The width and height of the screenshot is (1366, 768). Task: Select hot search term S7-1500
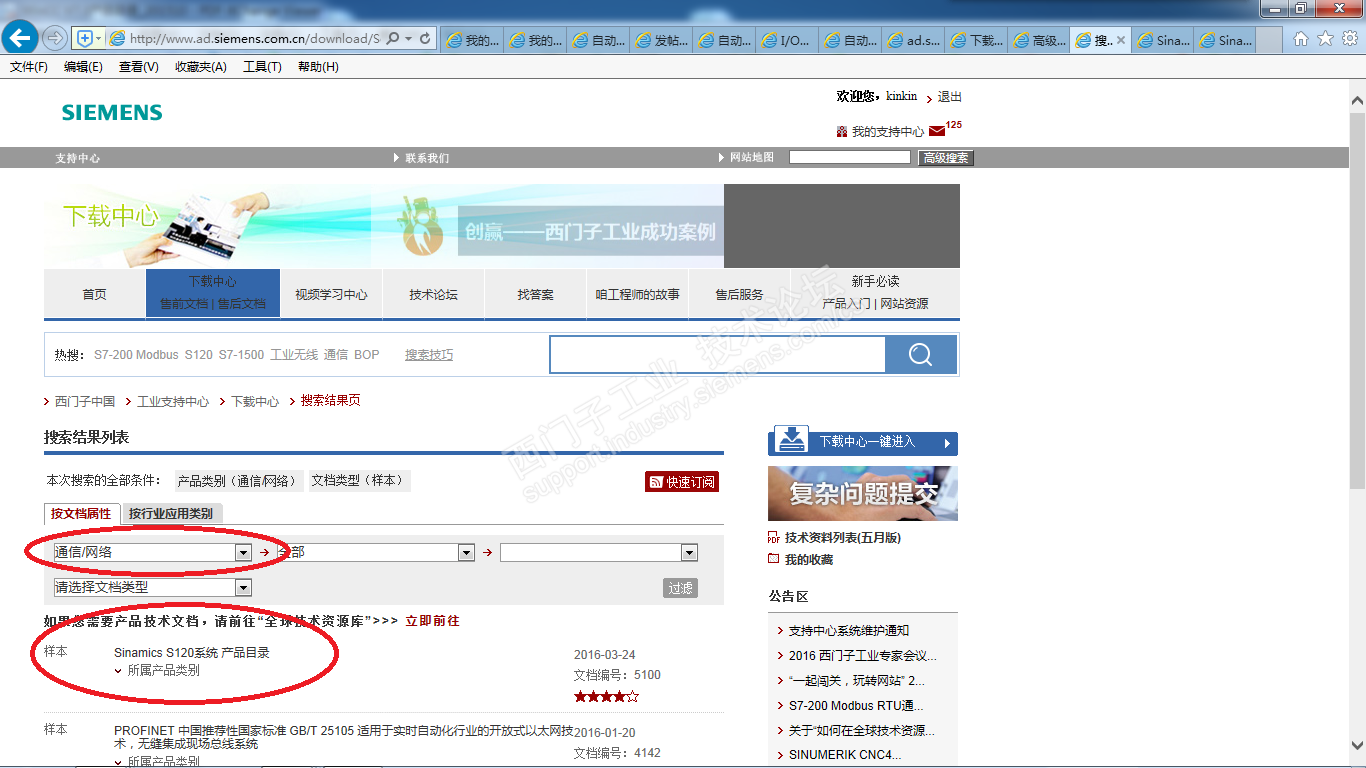pyautogui.click(x=241, y=355)
